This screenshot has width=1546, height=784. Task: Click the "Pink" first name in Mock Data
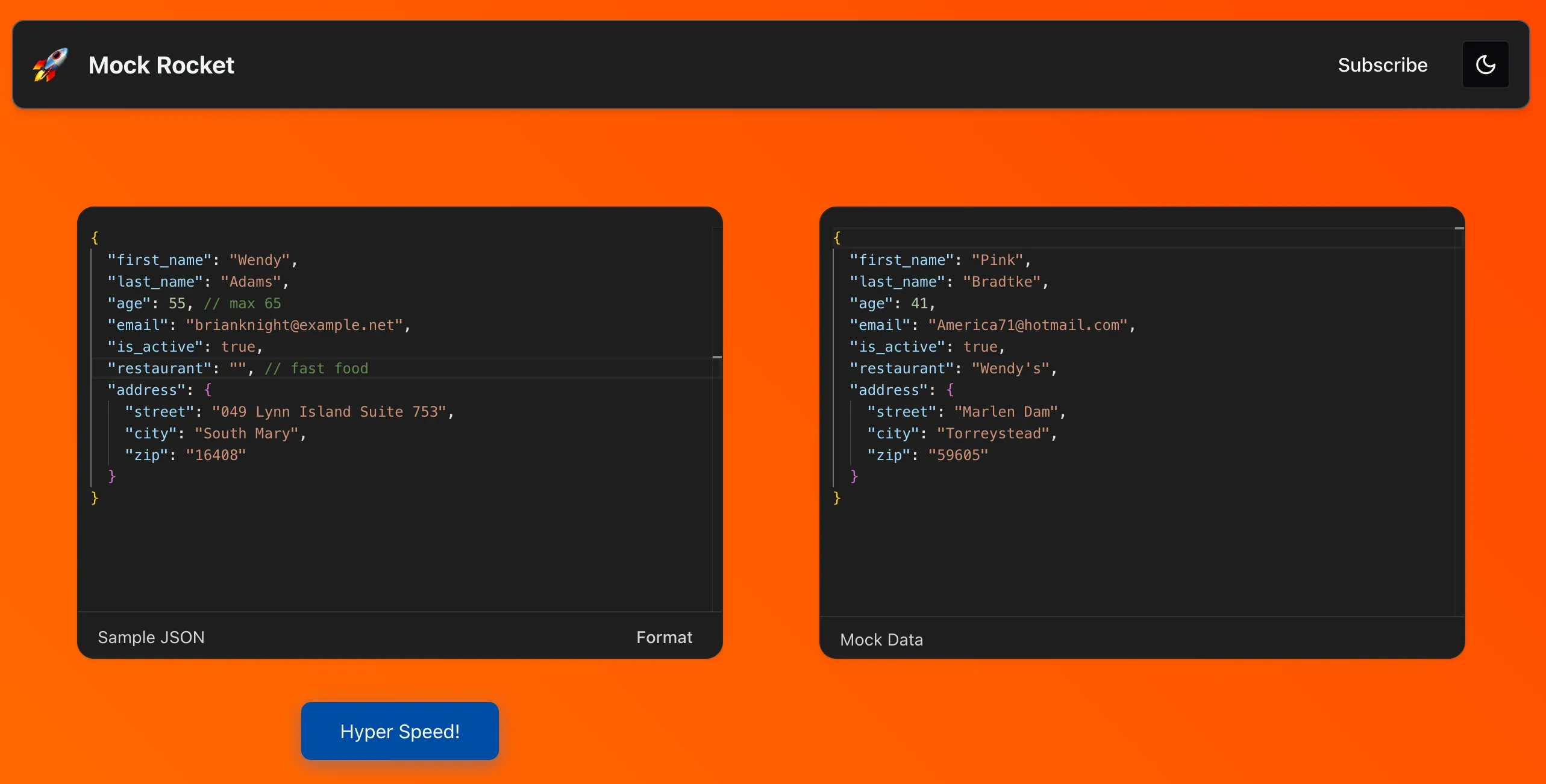click(997, 260)
